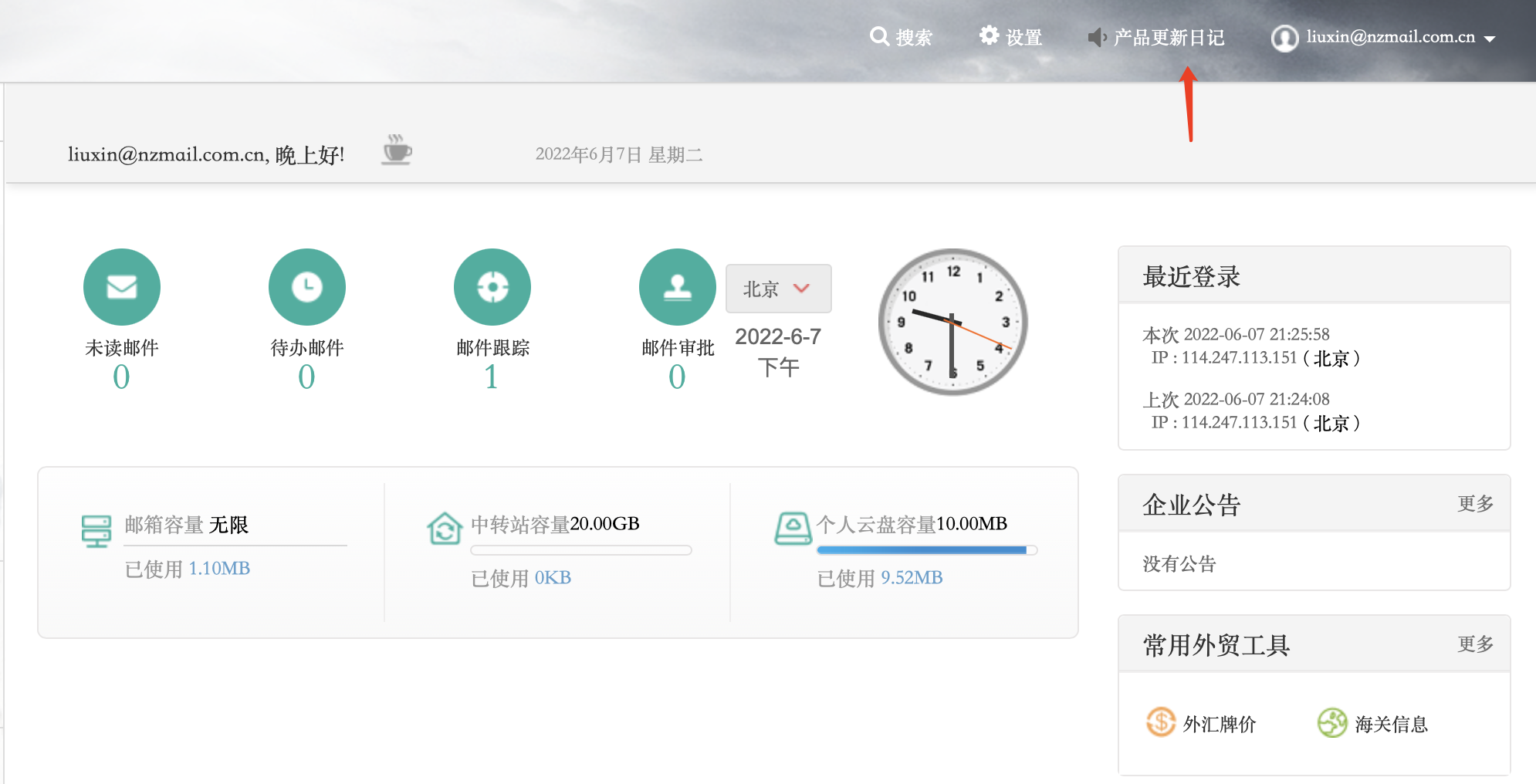The width and height of the screenshot is (1536, 784).
Task: Click the coffee cup icon beside greeting
Action: 397,150
